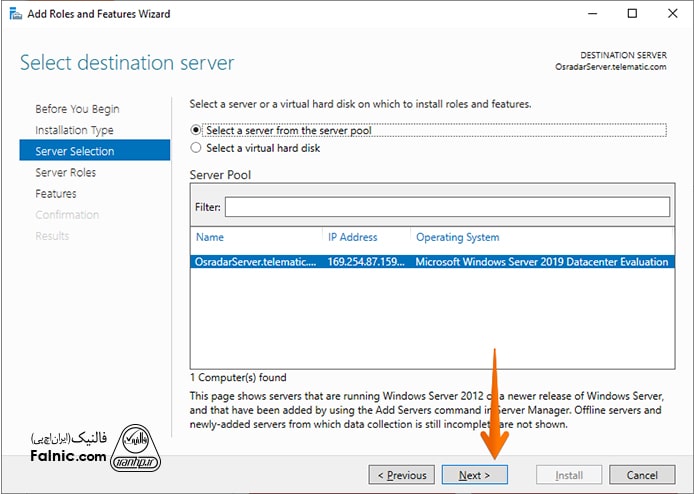Open the Server Selection step
This screenshot has width=694, height=494.
[x=75, y=151]
